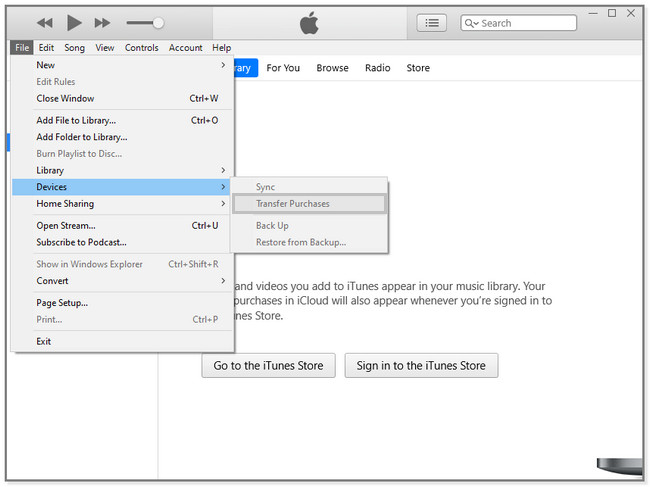The height and width of the screenshot is (487, 650).
Task: Switch to the Browse tab
Action: click(x=332, y=68)
